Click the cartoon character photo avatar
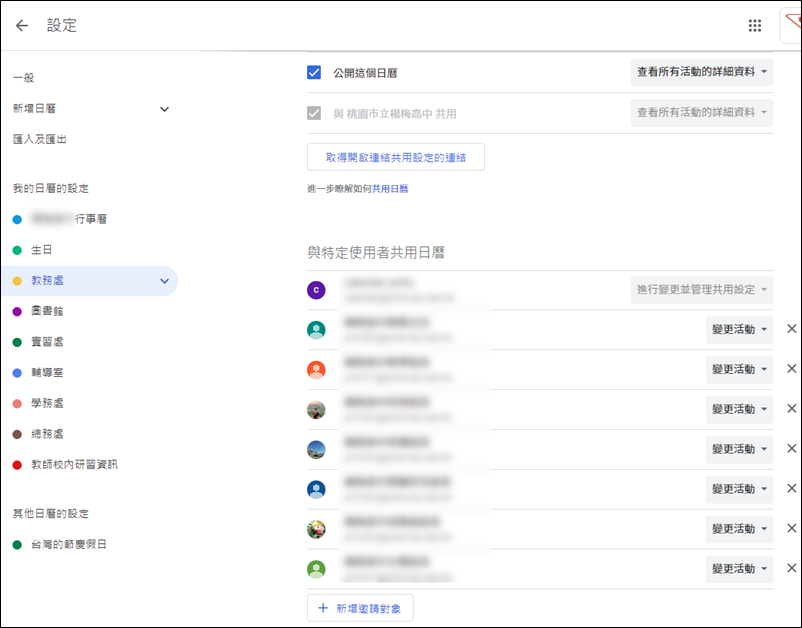The height and width of the screenshot is (628, 802). (316, 529)
